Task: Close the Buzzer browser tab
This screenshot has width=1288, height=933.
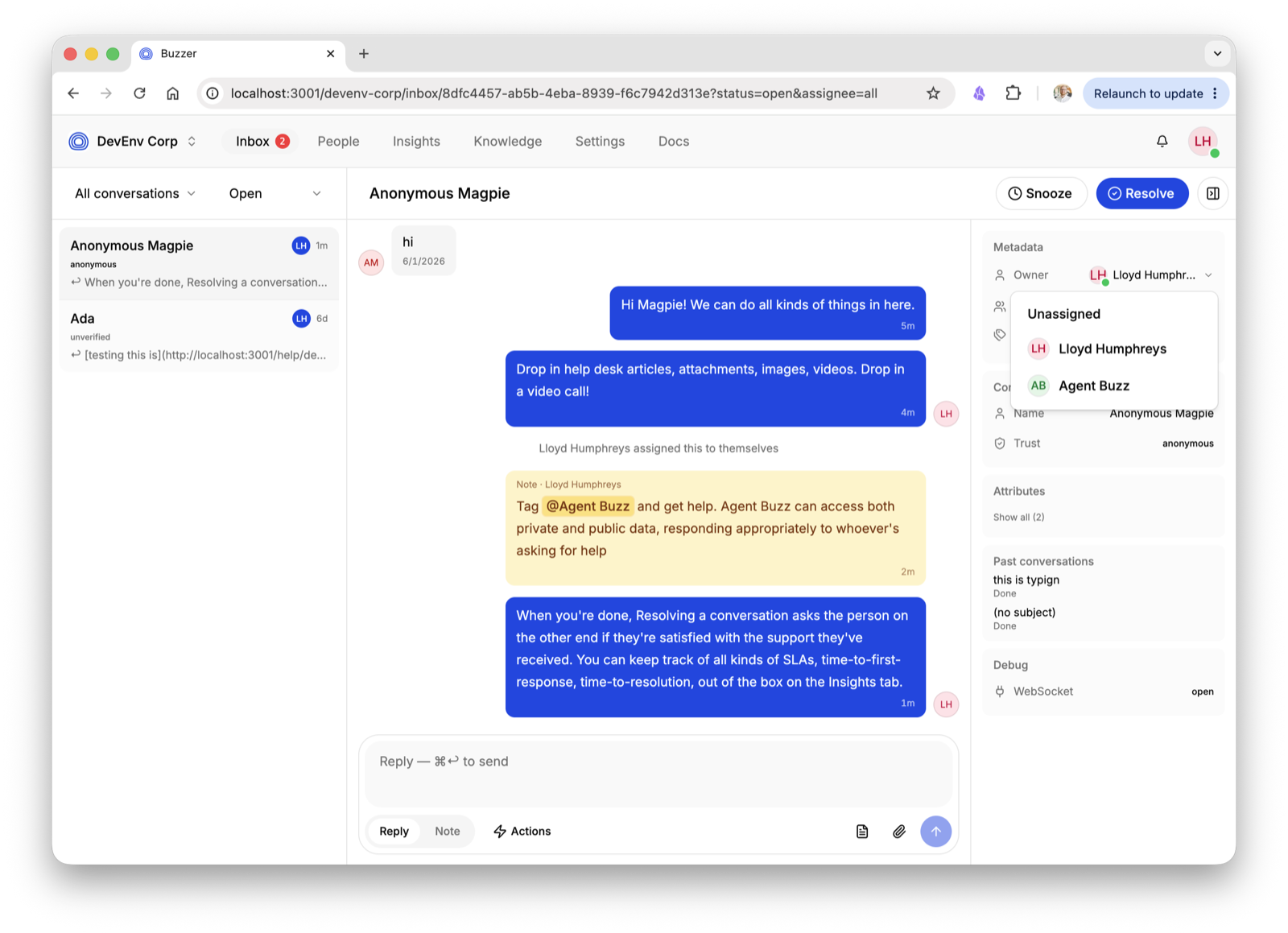Action: 330,53
